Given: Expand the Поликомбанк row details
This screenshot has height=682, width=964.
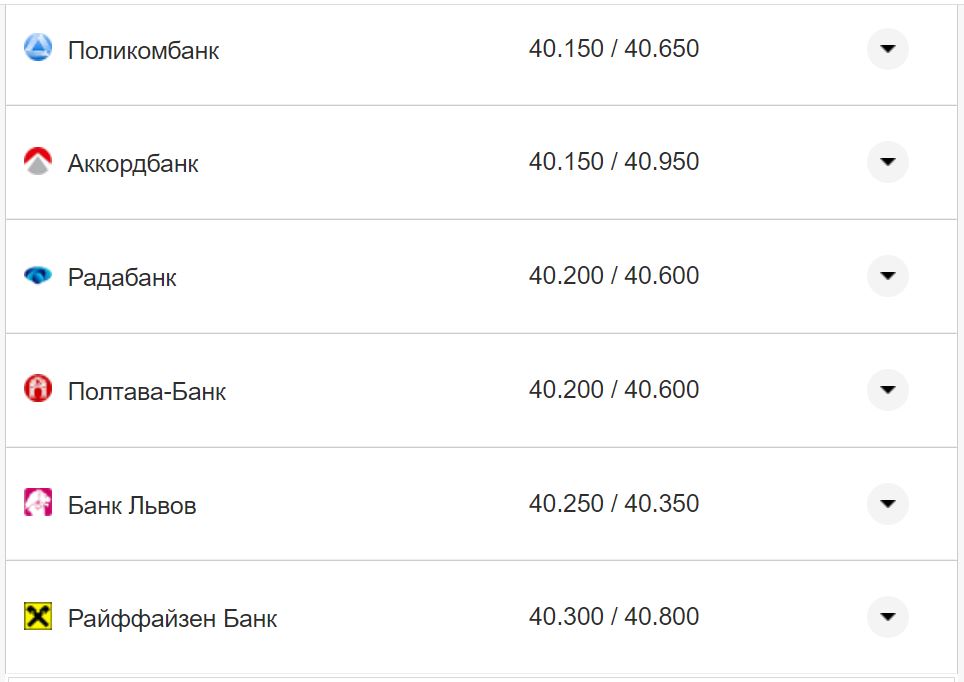Looking at the screenshot, I should tap(887, 49).
